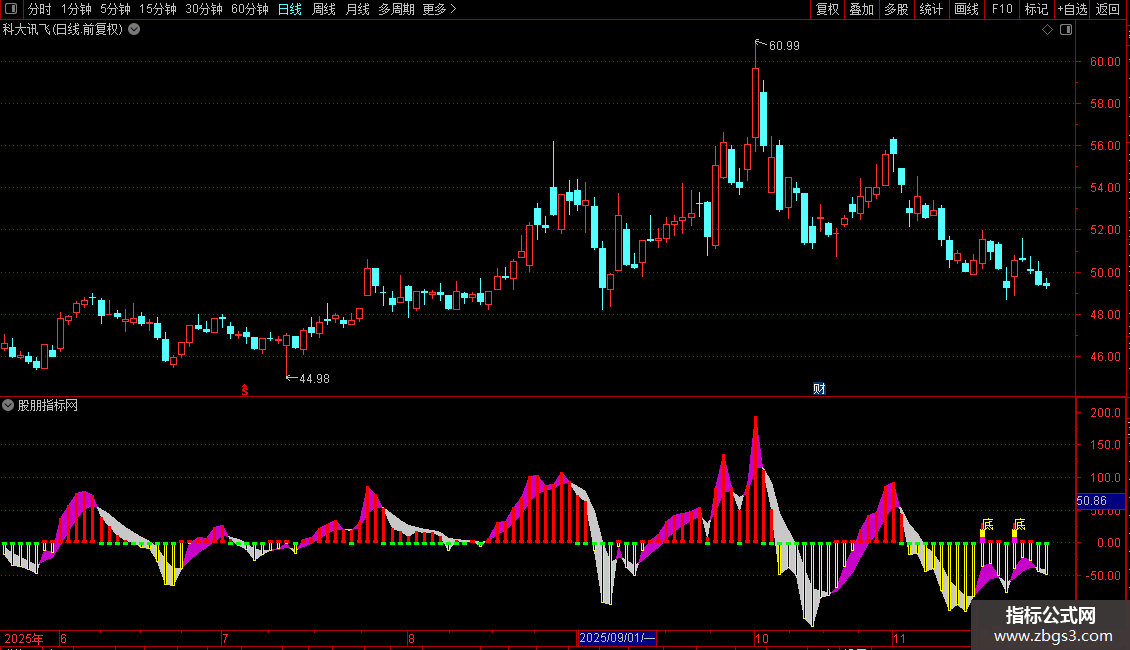Click the 200.0 indicator axis label
The image size is (1130, 650).
(x=1105, y=413)
